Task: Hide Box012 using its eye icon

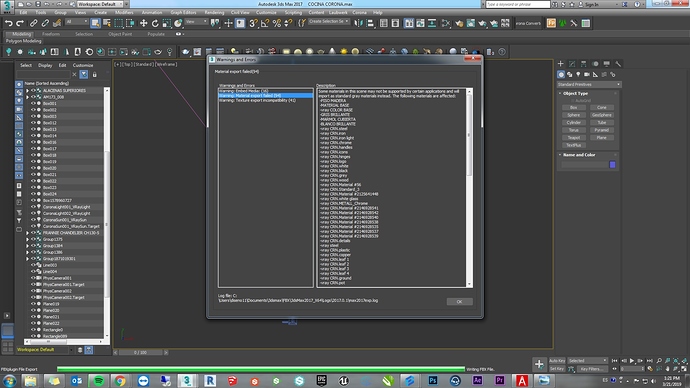Action: 33,123
